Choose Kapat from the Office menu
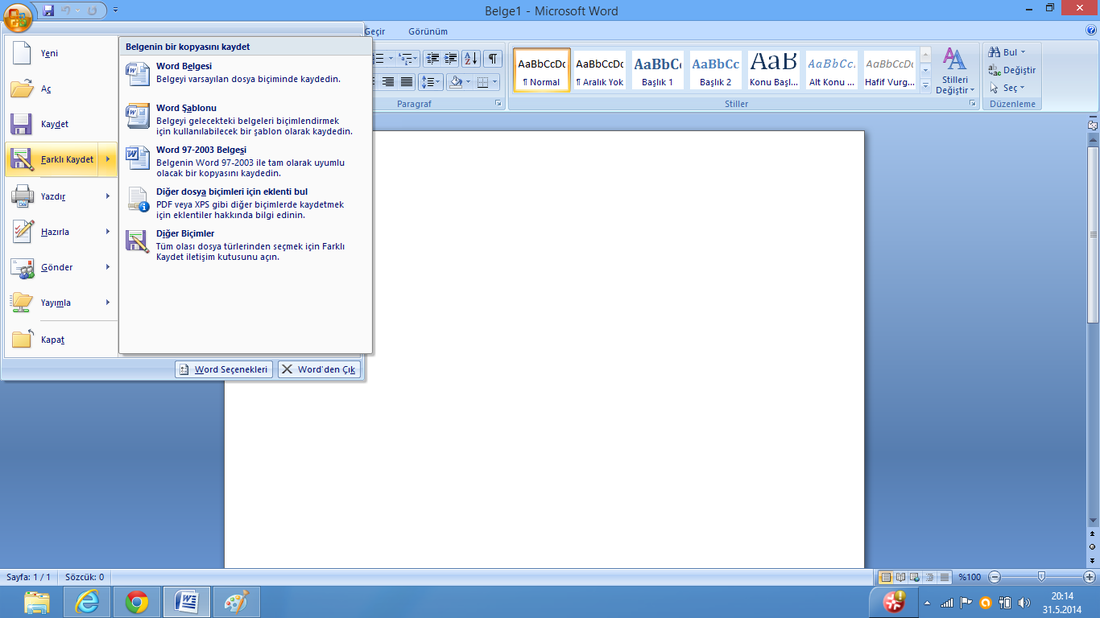 tap(60, 340)
